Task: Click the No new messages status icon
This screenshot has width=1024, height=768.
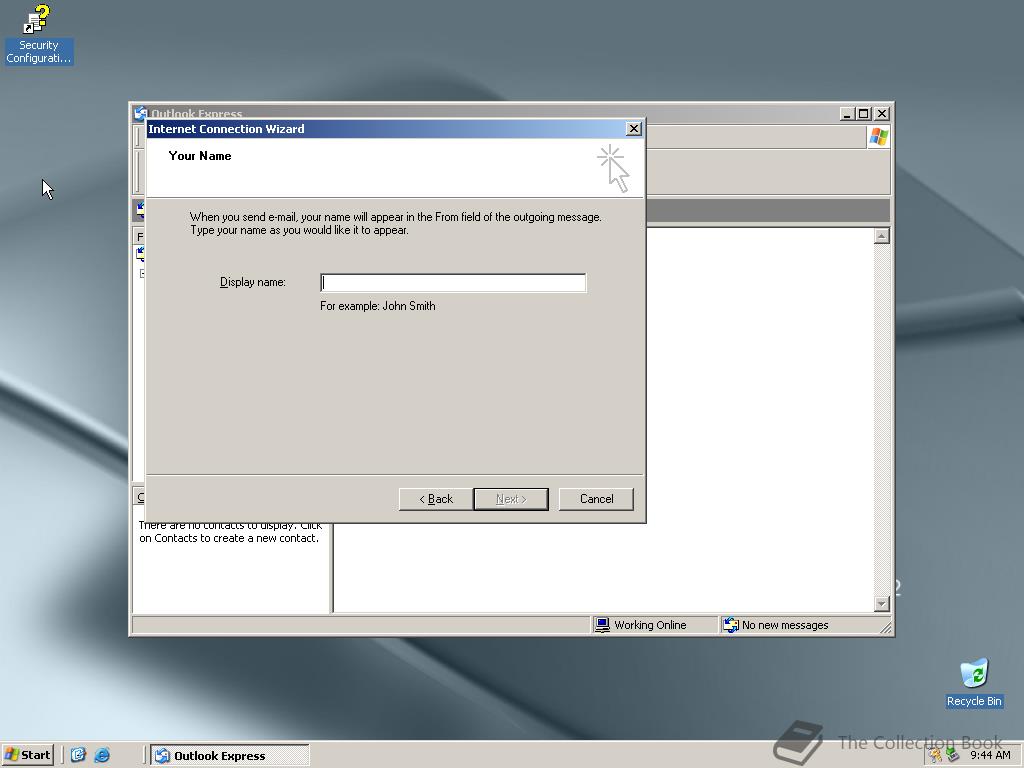Action: (731, 625)
